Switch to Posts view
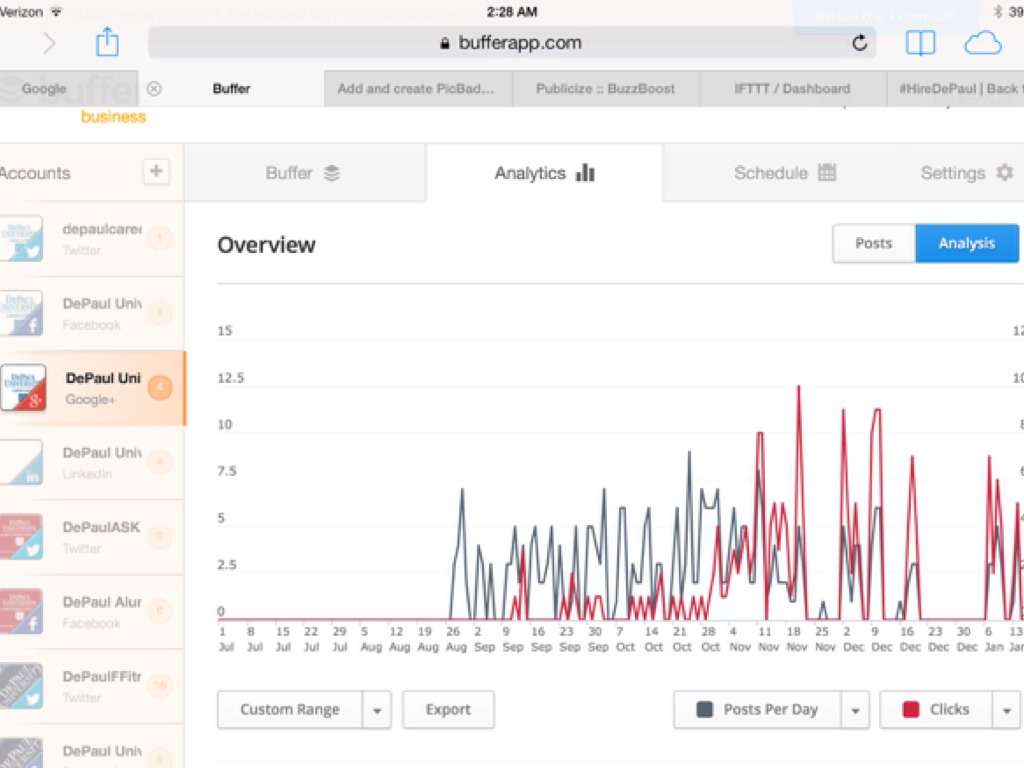1024x768 pixels. [x=873, y=243]
